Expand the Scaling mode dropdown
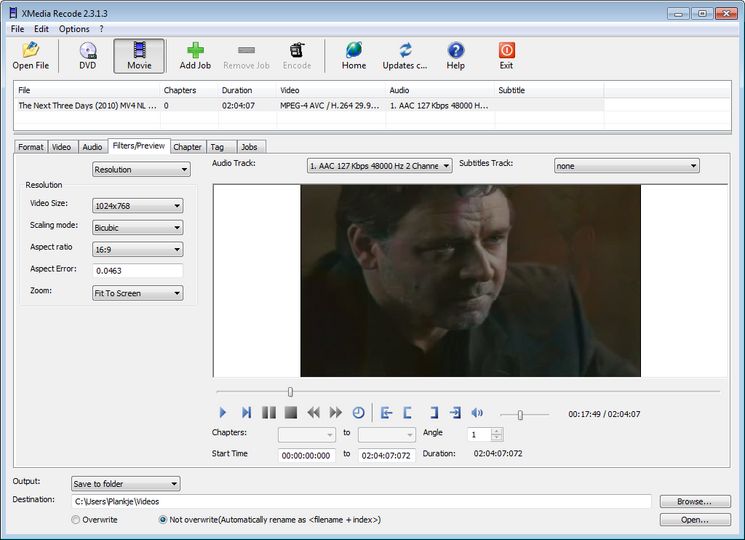 (137, 228)
